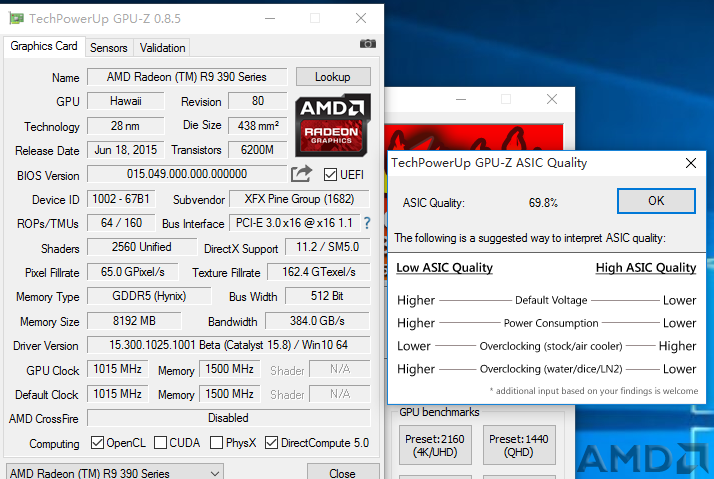The height and width of the screenshot is (479, 714).
Task: Click the GPU field reading Hawaii
Action: (x=126, y=101)
